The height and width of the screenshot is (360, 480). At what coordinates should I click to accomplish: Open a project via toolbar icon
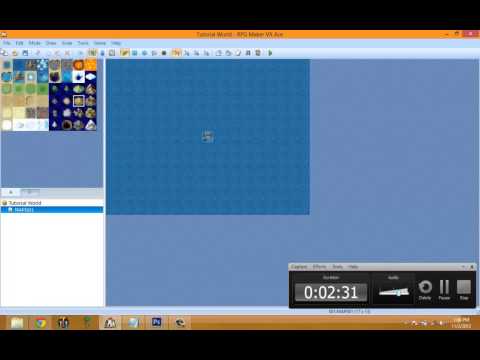tap(15, 53)
